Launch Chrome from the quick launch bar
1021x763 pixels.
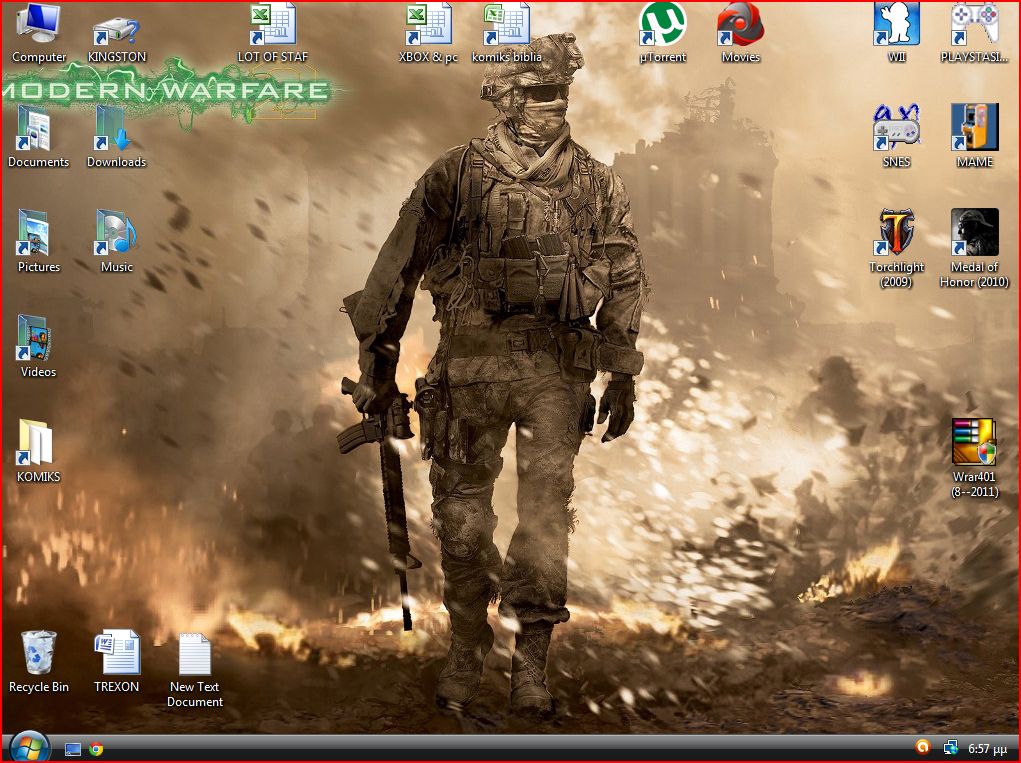pyautogui.click(x=96, y=749)
